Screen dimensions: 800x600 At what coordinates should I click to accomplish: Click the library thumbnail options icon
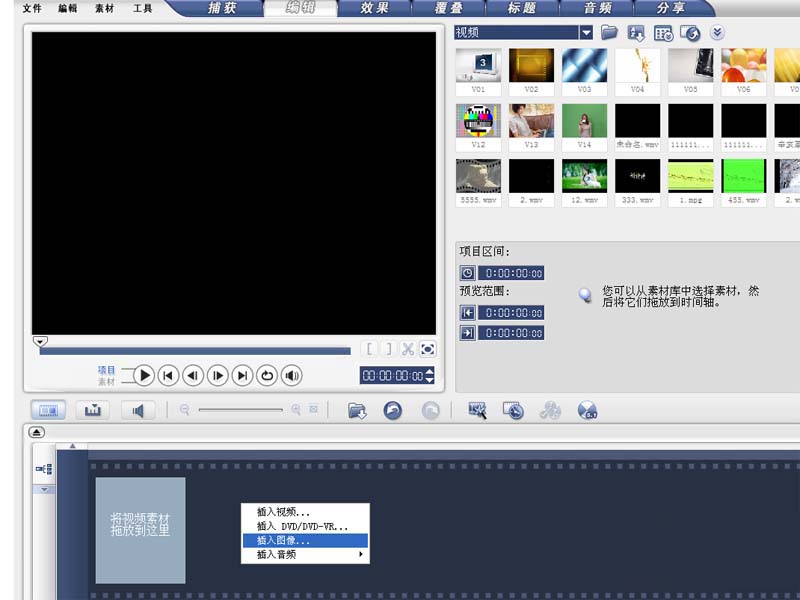(690, 34)
